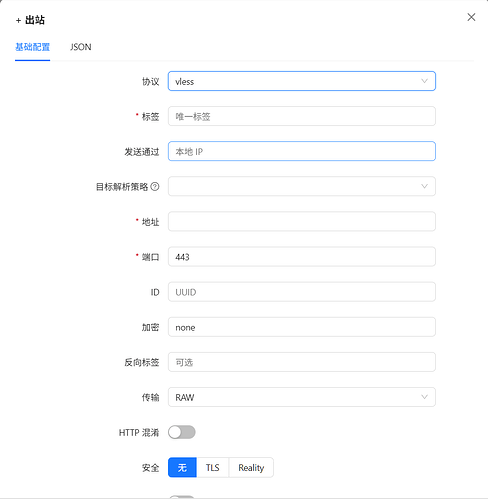Click the 标签 unique tag input field
488x500 pixels.
coord(302,116)
